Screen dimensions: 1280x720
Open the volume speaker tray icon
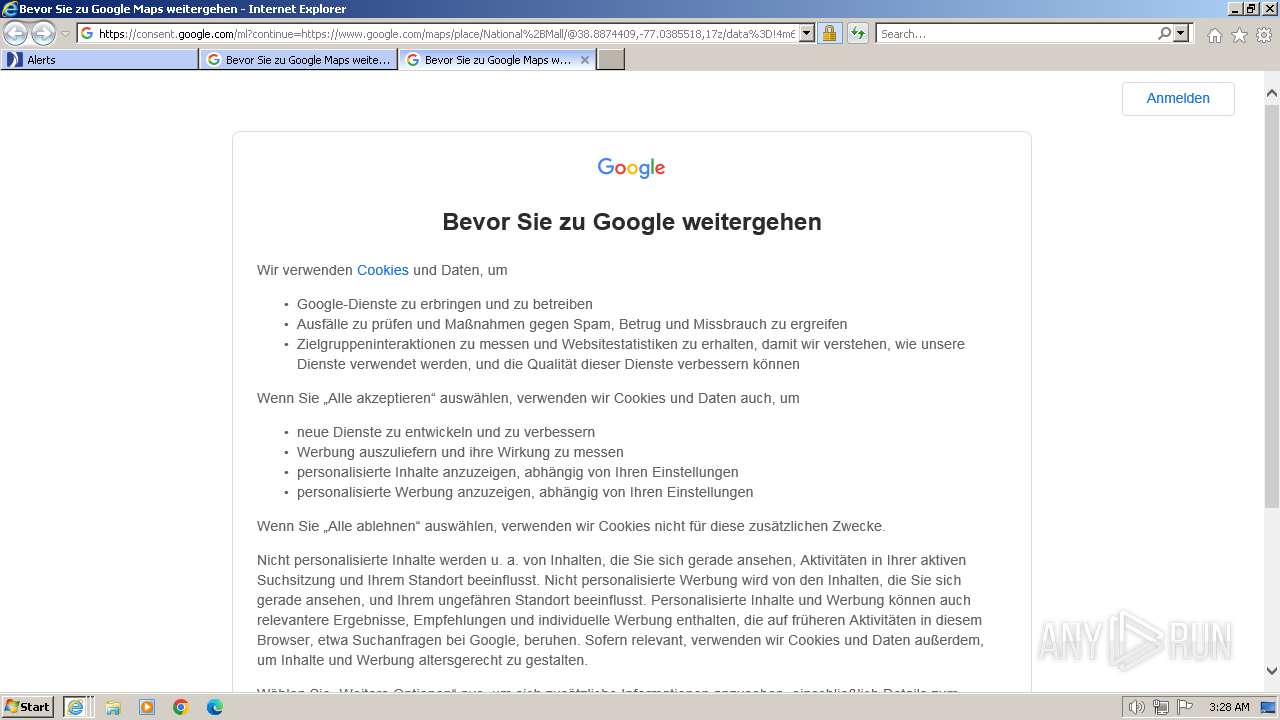(1136, 707)
